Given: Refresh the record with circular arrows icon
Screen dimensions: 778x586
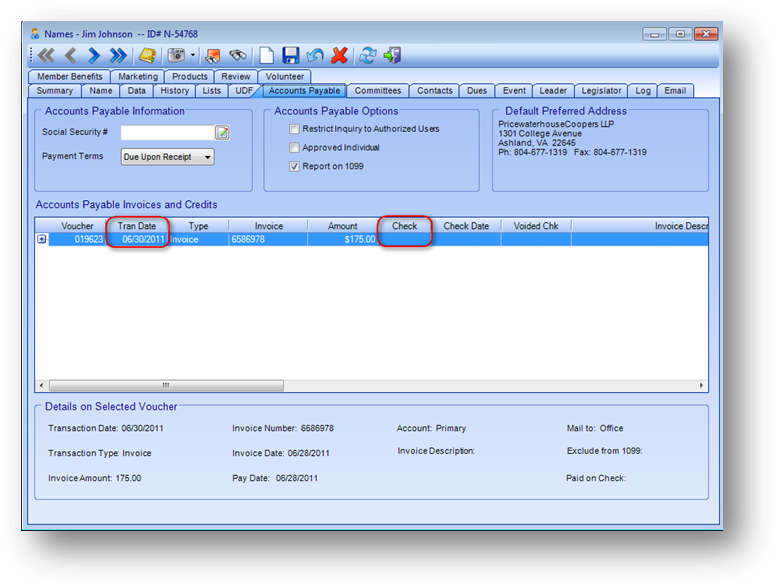Looking at the screenshot, I should pyautogui.click(x=368, y=55).
